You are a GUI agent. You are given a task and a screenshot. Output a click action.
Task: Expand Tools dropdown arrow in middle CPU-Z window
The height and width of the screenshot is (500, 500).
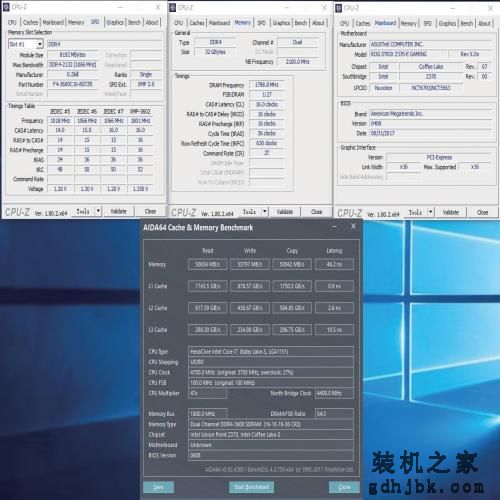pyautogui.click(x=265, y=212)
